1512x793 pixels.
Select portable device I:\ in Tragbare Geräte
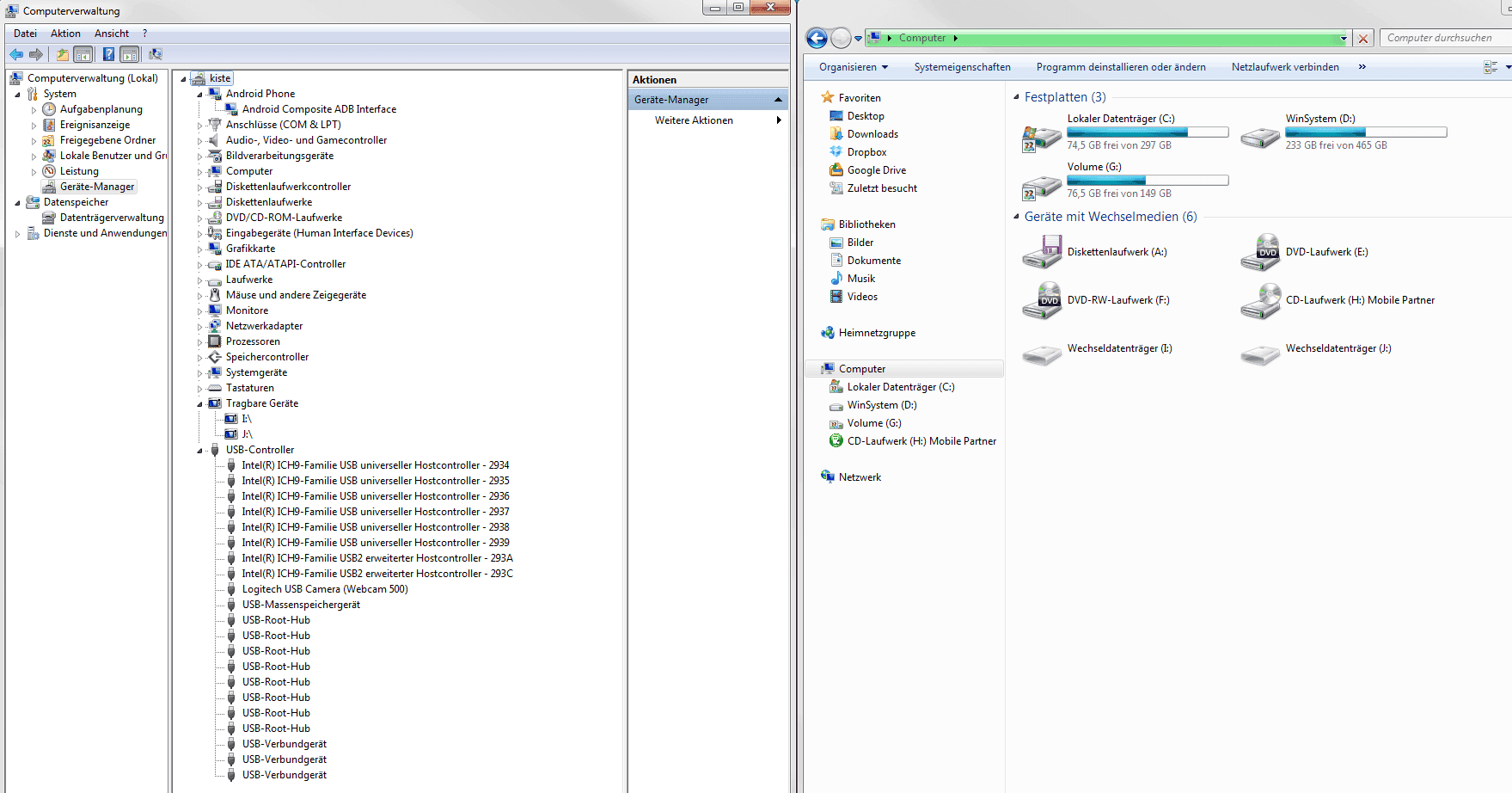click(247, 419)
